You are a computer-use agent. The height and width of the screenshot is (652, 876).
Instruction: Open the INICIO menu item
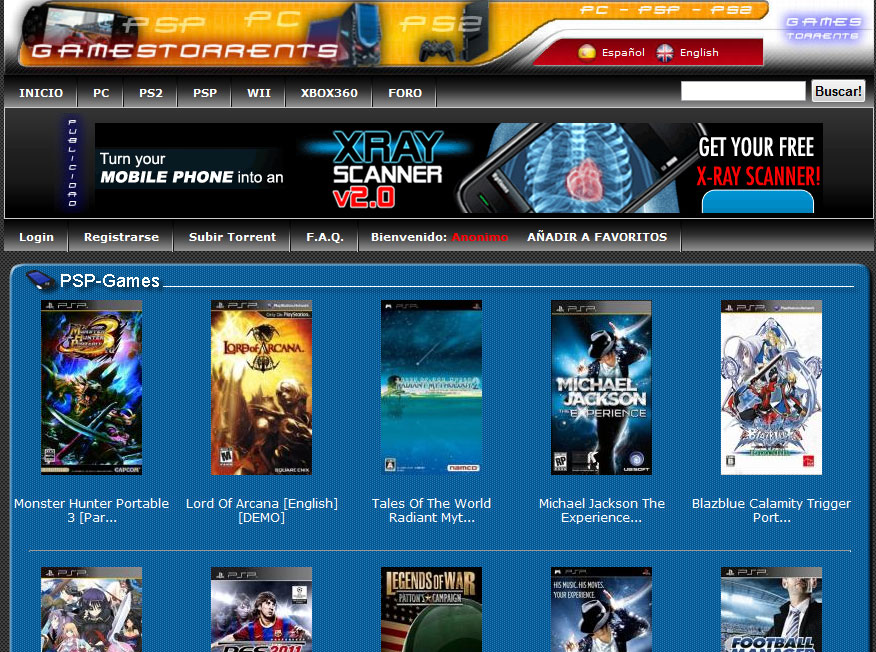41,93
